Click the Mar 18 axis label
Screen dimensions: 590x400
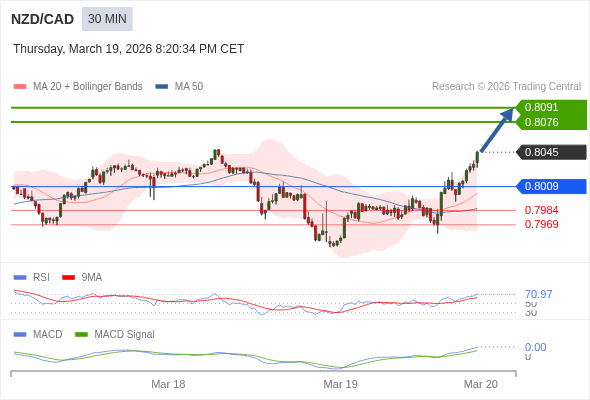coord(168,384)
